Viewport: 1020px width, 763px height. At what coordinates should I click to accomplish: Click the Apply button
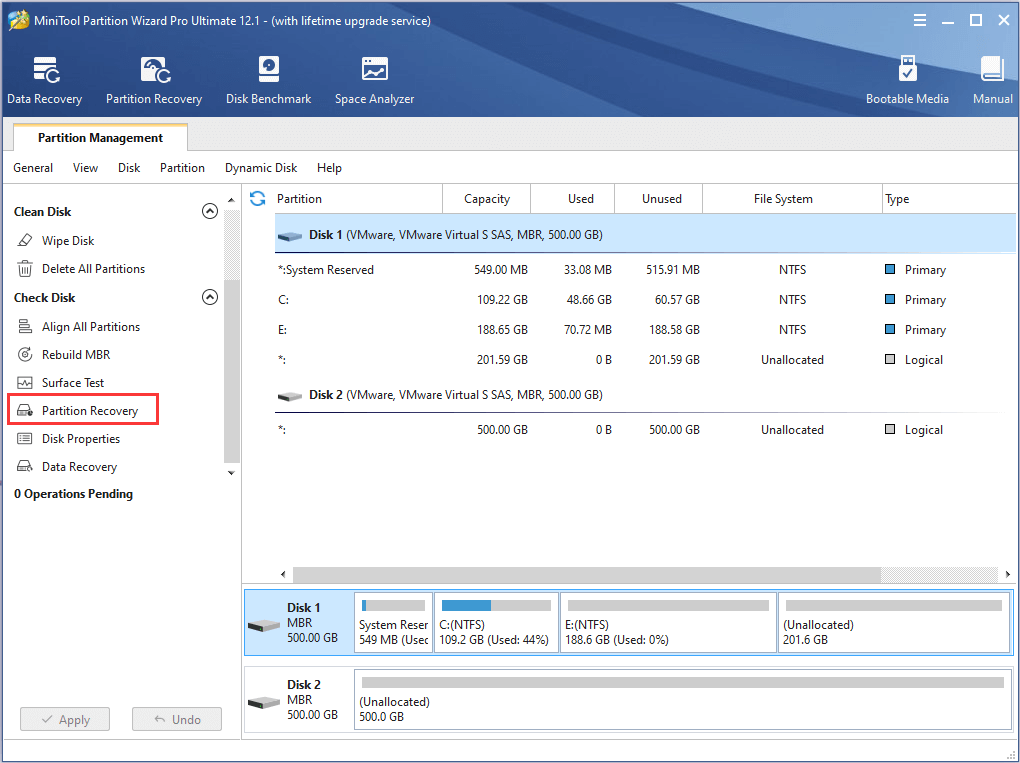65,719
